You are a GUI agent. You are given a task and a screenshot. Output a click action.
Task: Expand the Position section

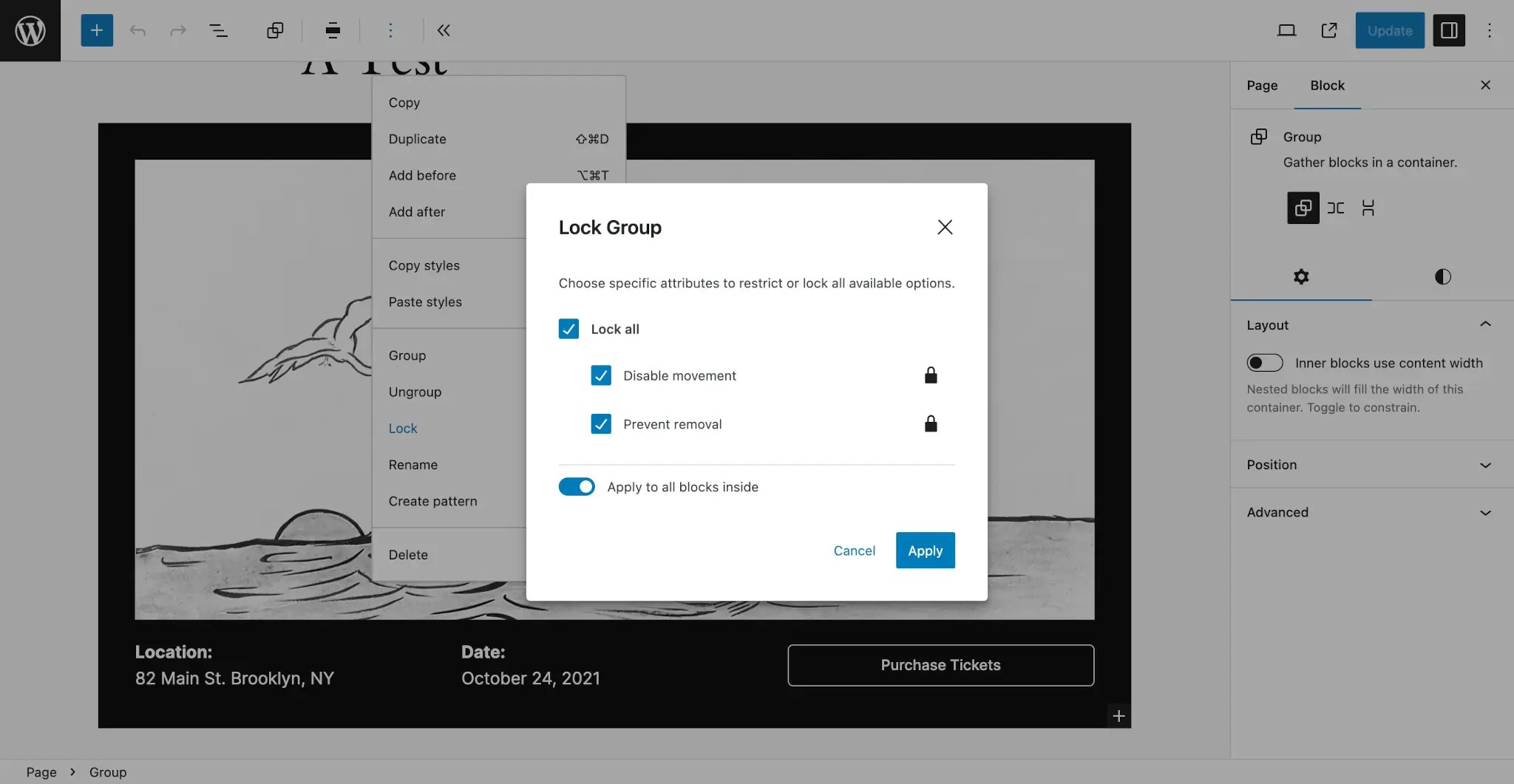pos(1485,465)
